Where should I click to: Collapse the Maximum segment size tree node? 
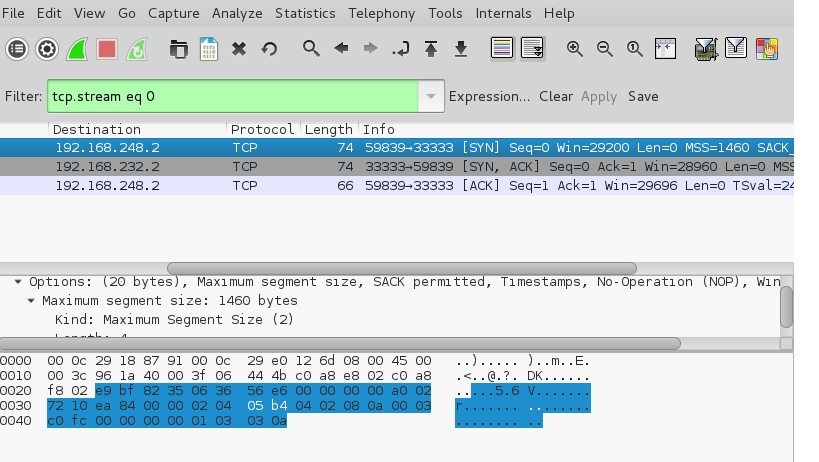(32, 301)
